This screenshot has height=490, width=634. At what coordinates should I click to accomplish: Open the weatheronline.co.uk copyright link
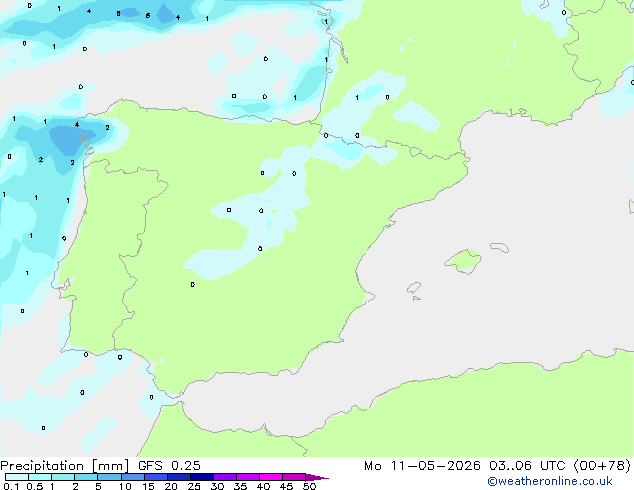point(550,481)
